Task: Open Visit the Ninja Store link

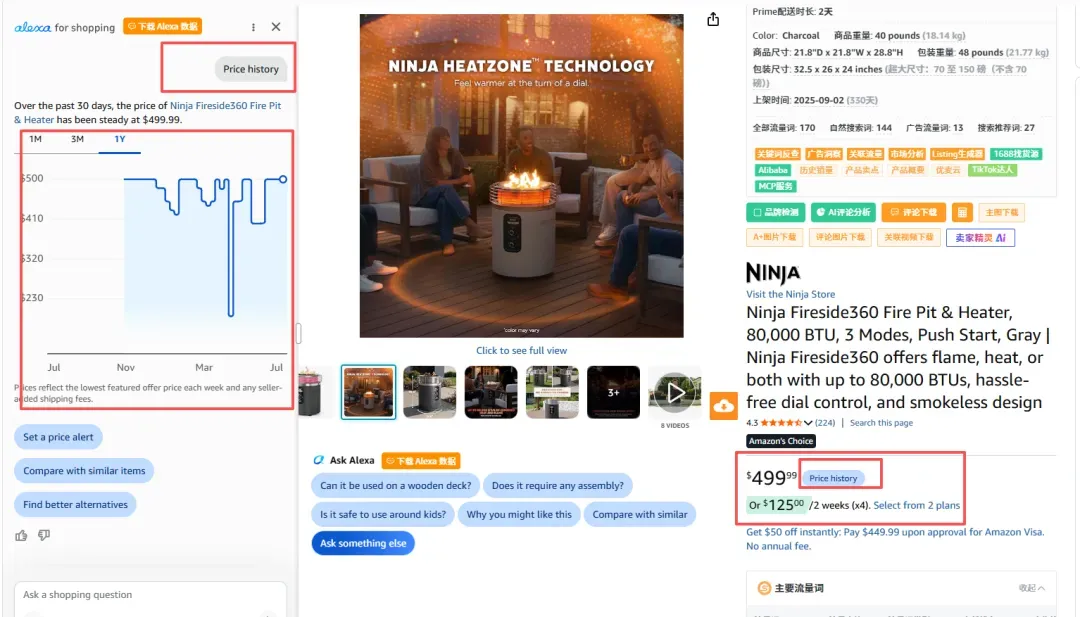Action: click(x=790, y=294)
